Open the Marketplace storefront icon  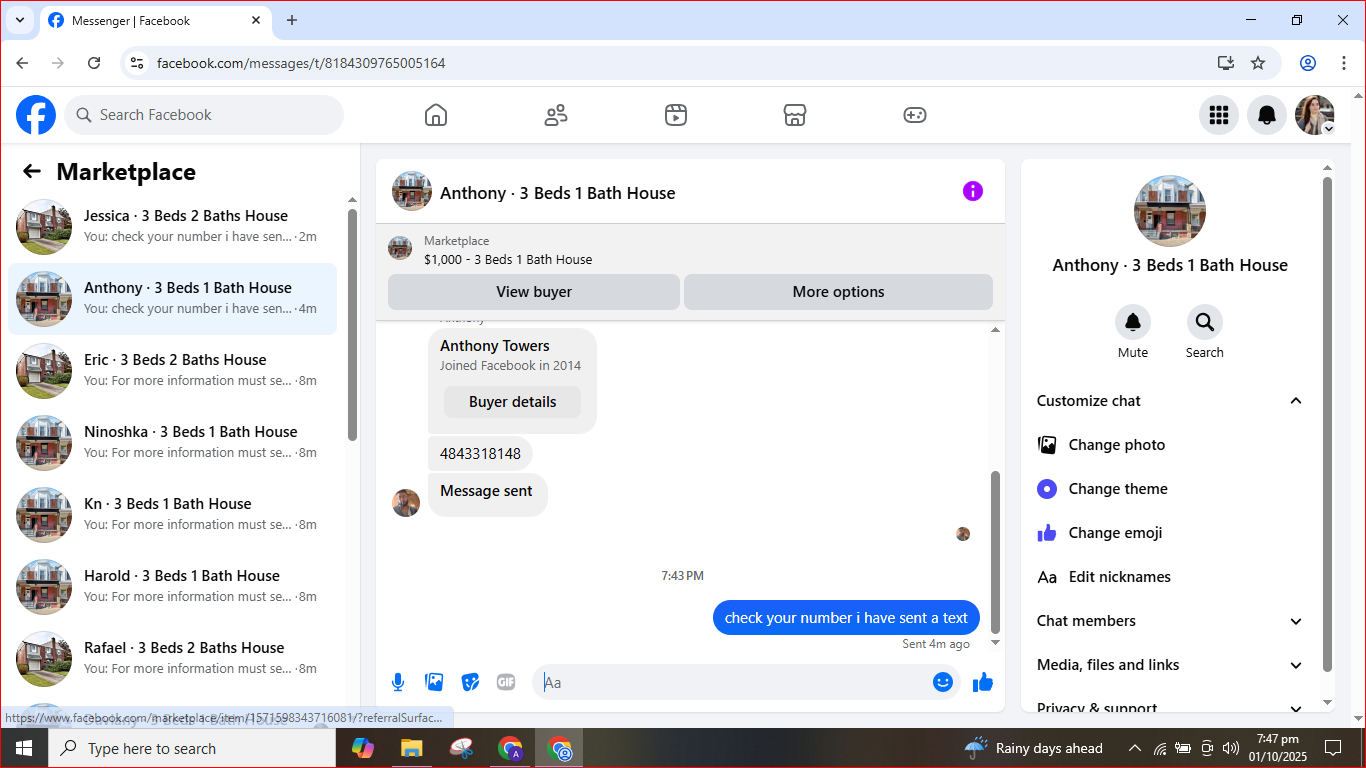795,115
